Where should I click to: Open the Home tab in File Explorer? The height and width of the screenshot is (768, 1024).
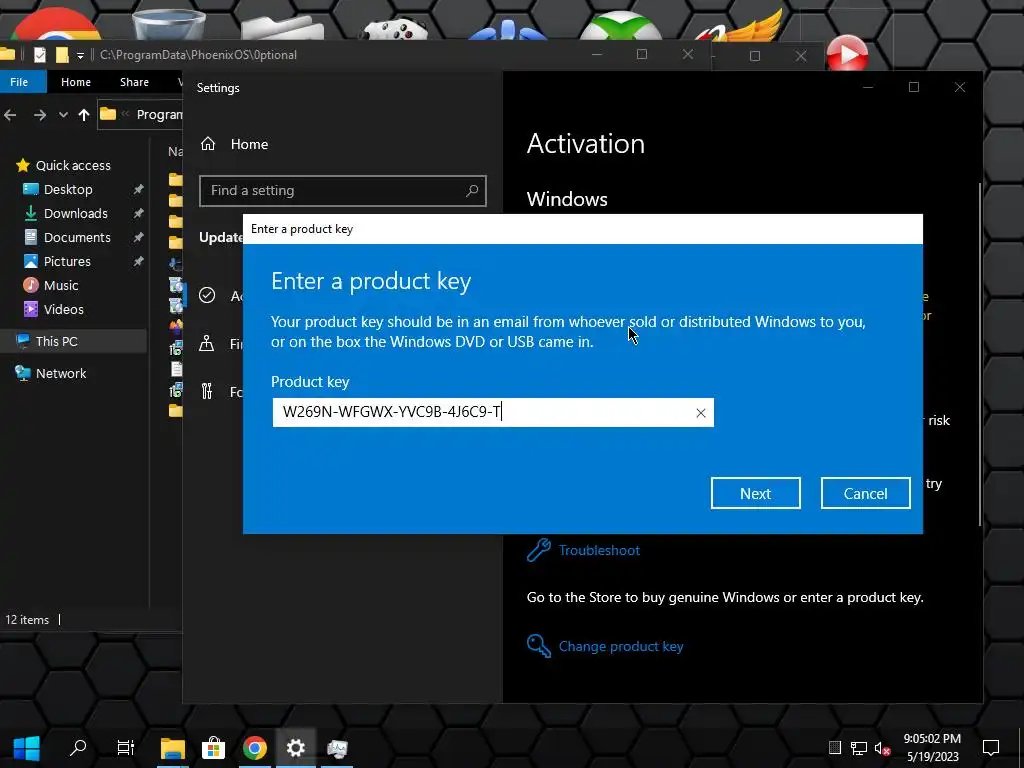click(76, 82)
